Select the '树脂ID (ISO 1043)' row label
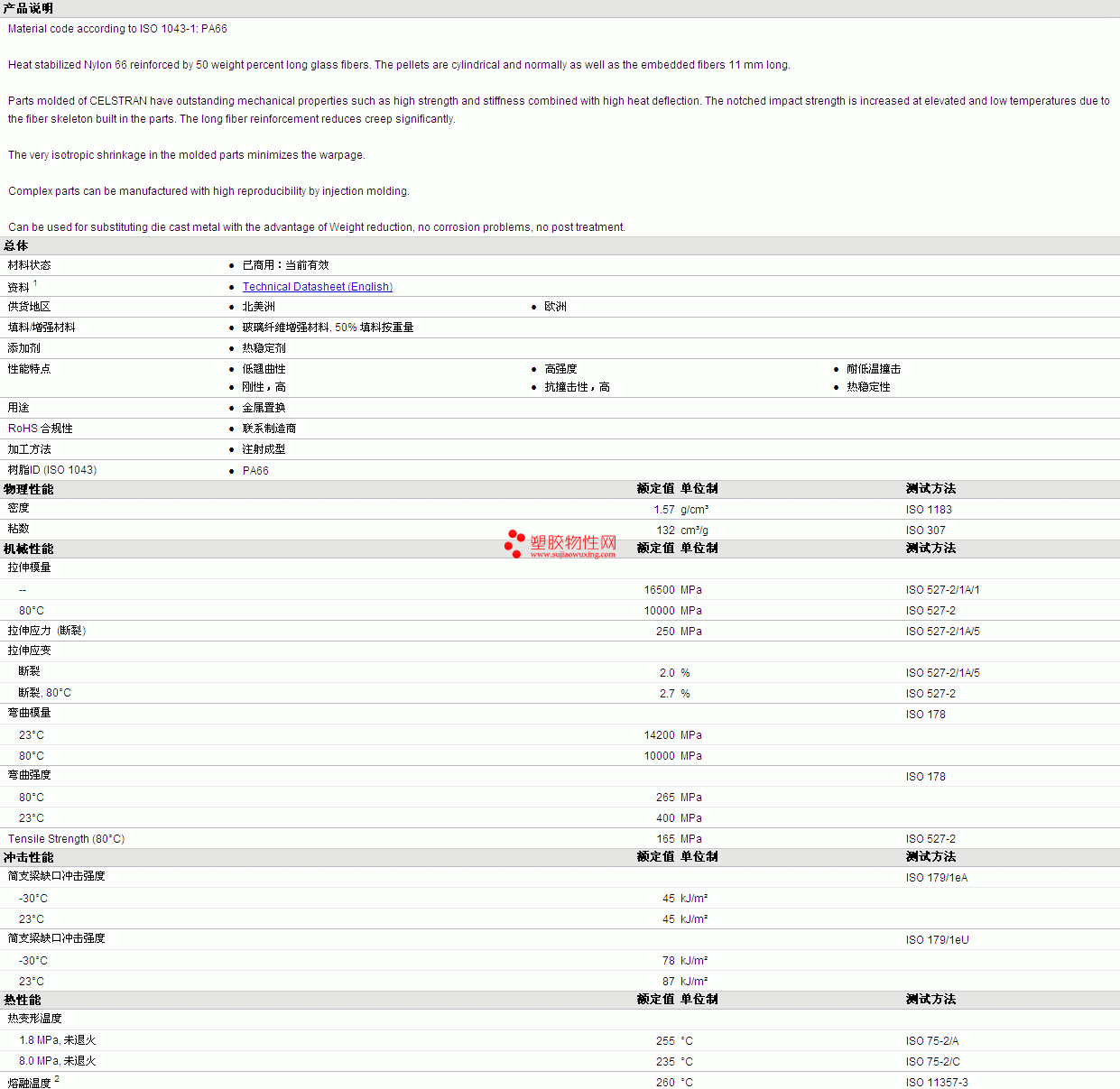The height and width of the screenshot is (1089, 1120). (x=52, y=470)
